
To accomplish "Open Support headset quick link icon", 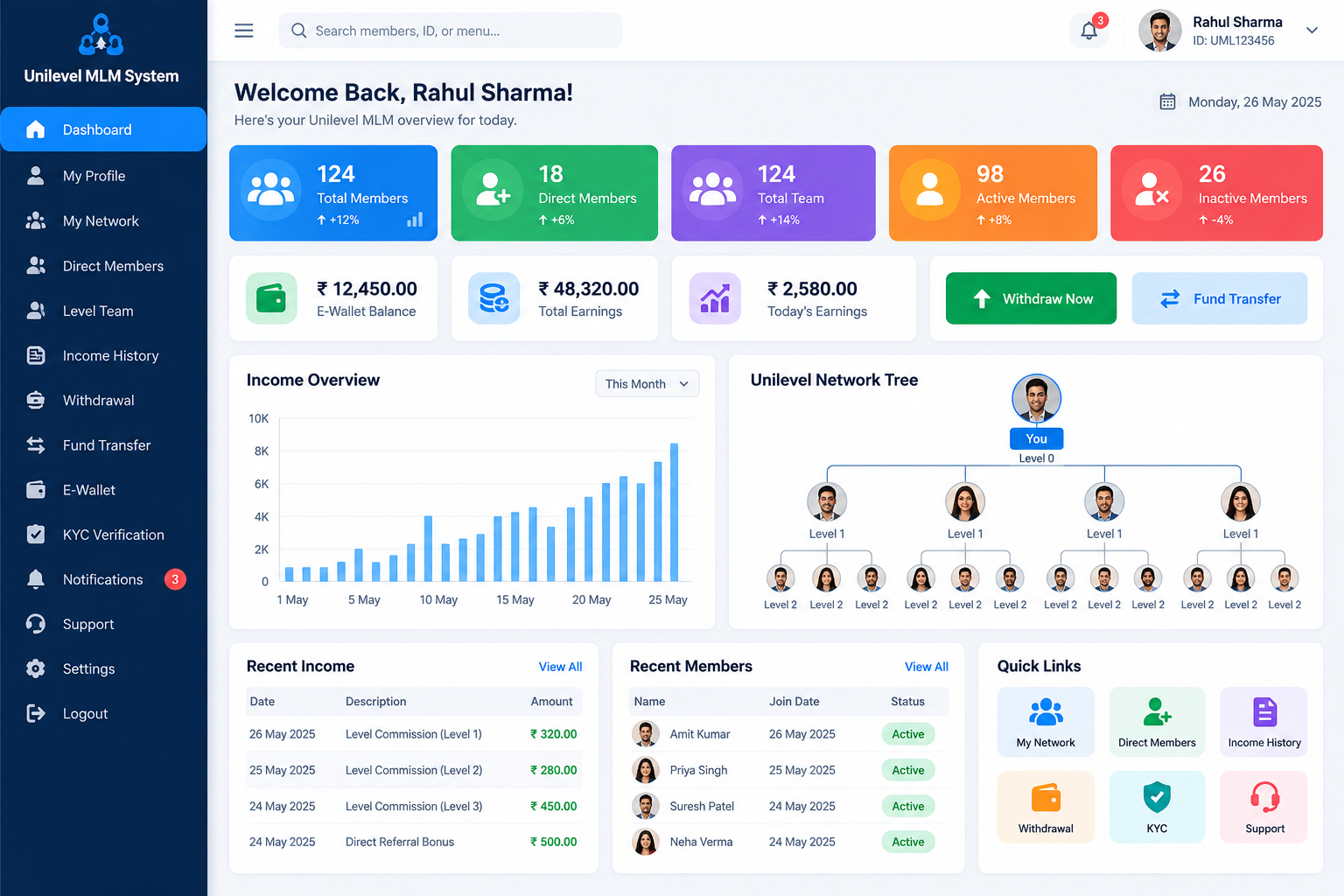I will pos(1264,797).
